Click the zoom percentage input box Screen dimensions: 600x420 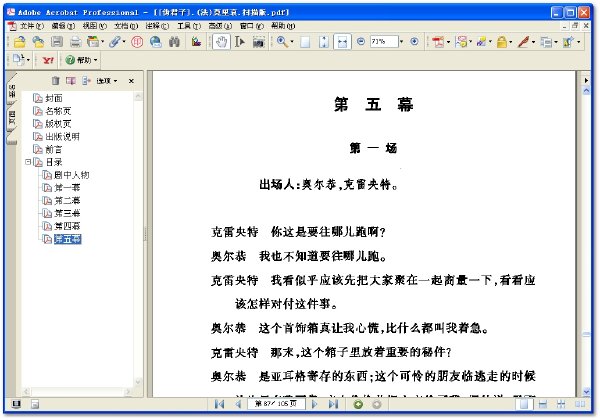(384, 41)
